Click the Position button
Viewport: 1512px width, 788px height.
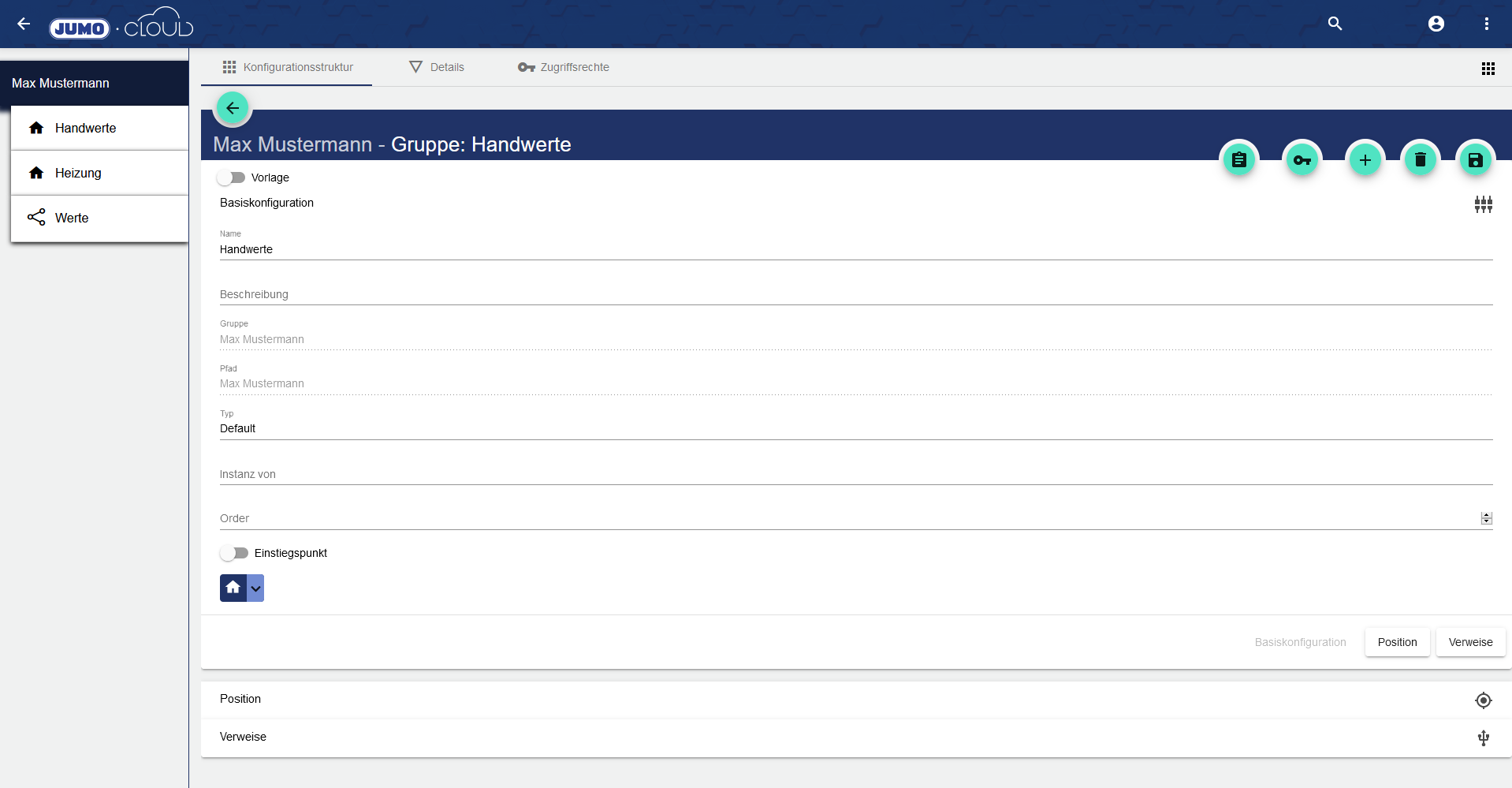(x=1397, y=642)
